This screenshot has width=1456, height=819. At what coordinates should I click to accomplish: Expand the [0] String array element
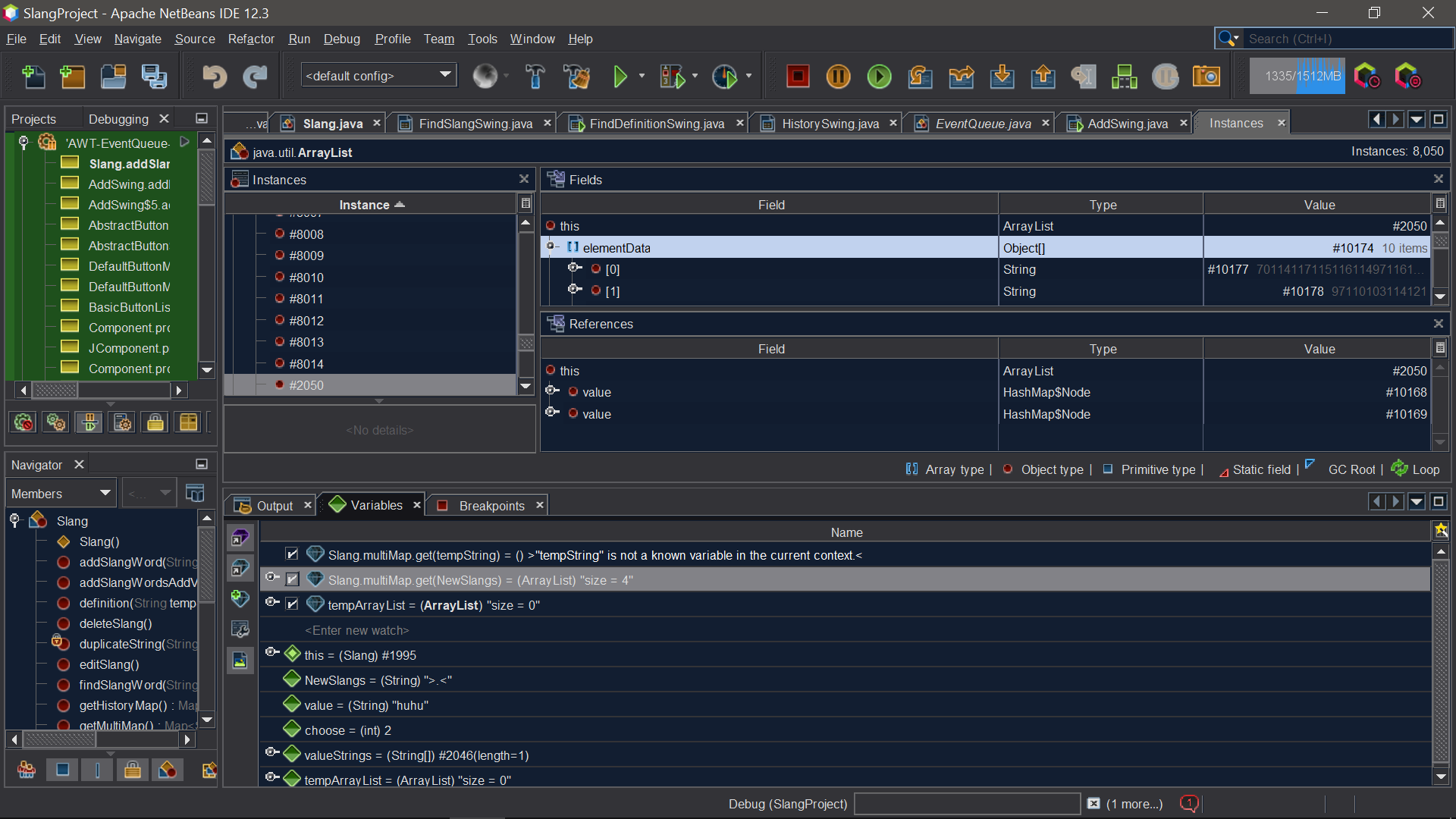(x=575, y=268)
